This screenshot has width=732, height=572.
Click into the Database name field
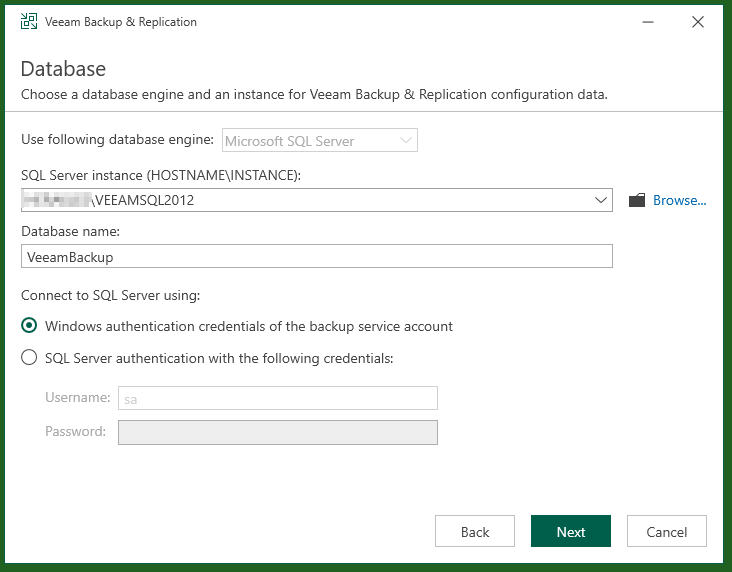point(317,256)
